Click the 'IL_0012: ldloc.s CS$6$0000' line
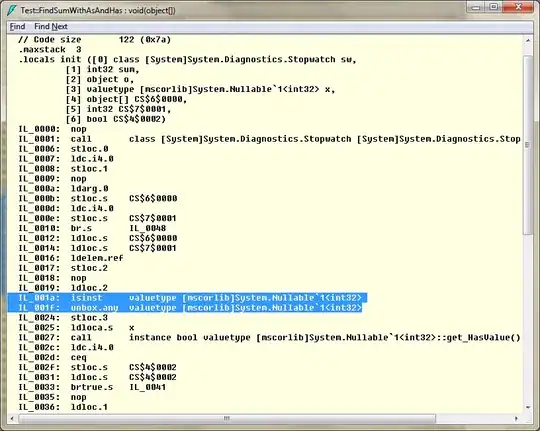 click(x=98, y=238)
